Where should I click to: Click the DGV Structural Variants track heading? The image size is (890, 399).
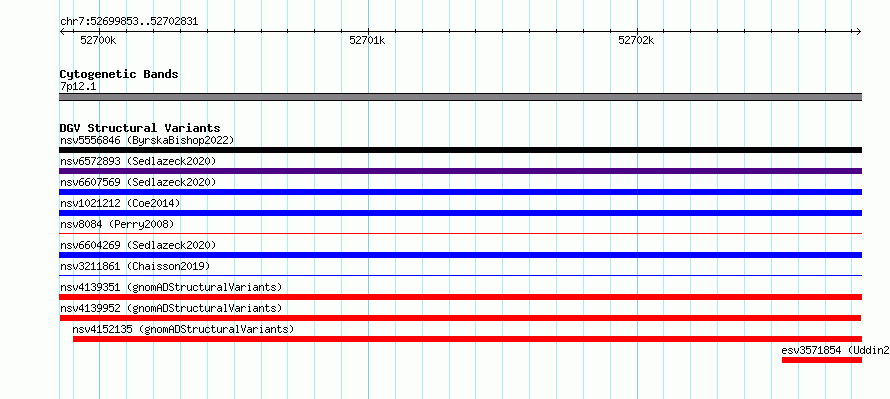point(140,128)
